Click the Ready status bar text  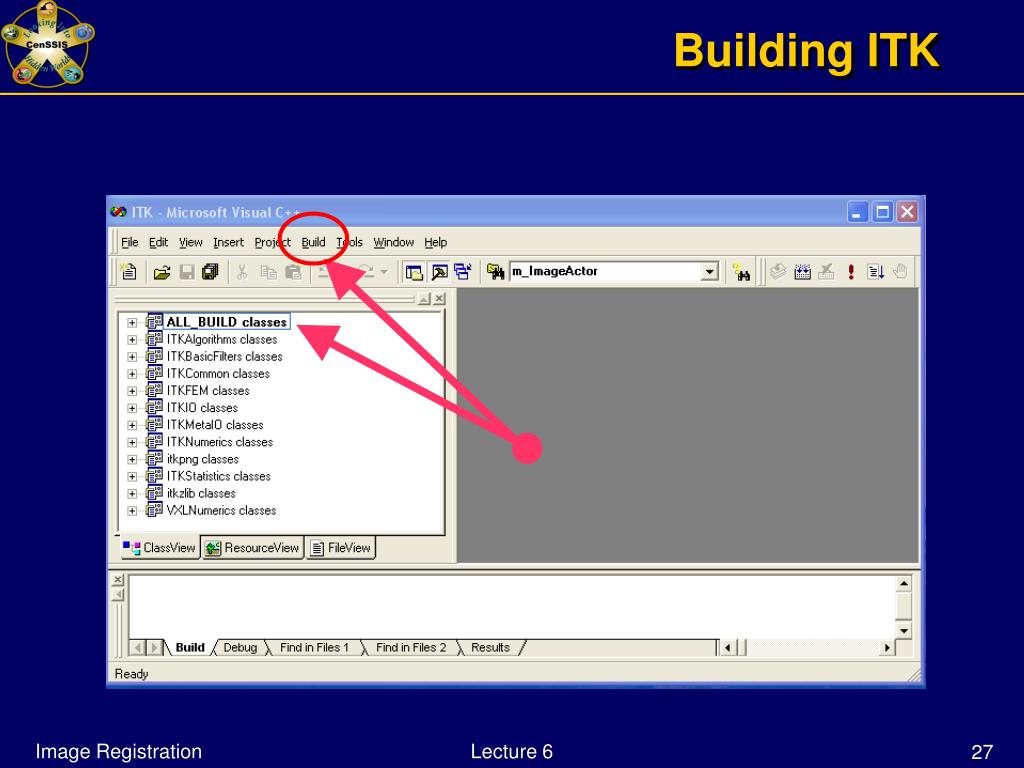pyautogui.click(x=131, y=673)
